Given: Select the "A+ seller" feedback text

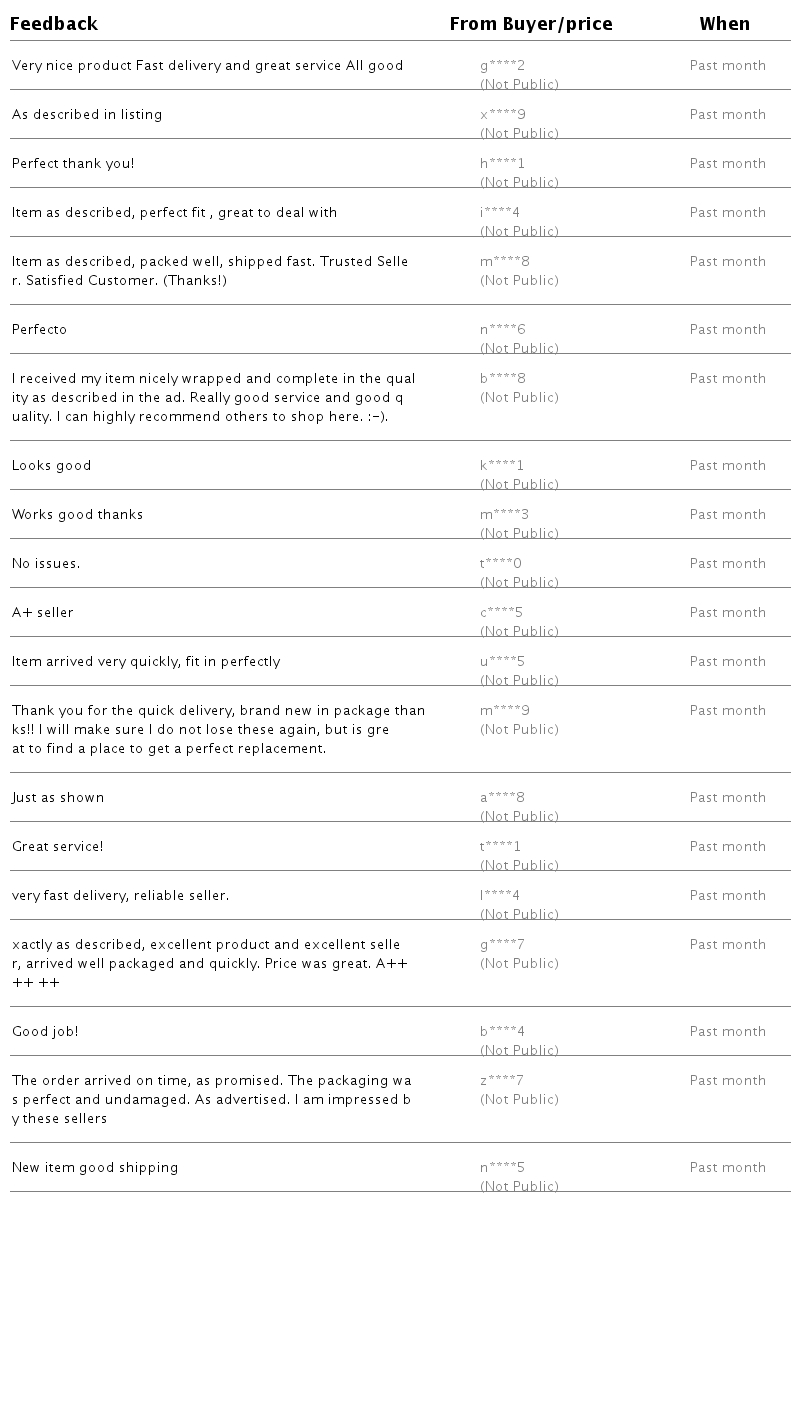Looking at the screenshot, I should point(43,613).
